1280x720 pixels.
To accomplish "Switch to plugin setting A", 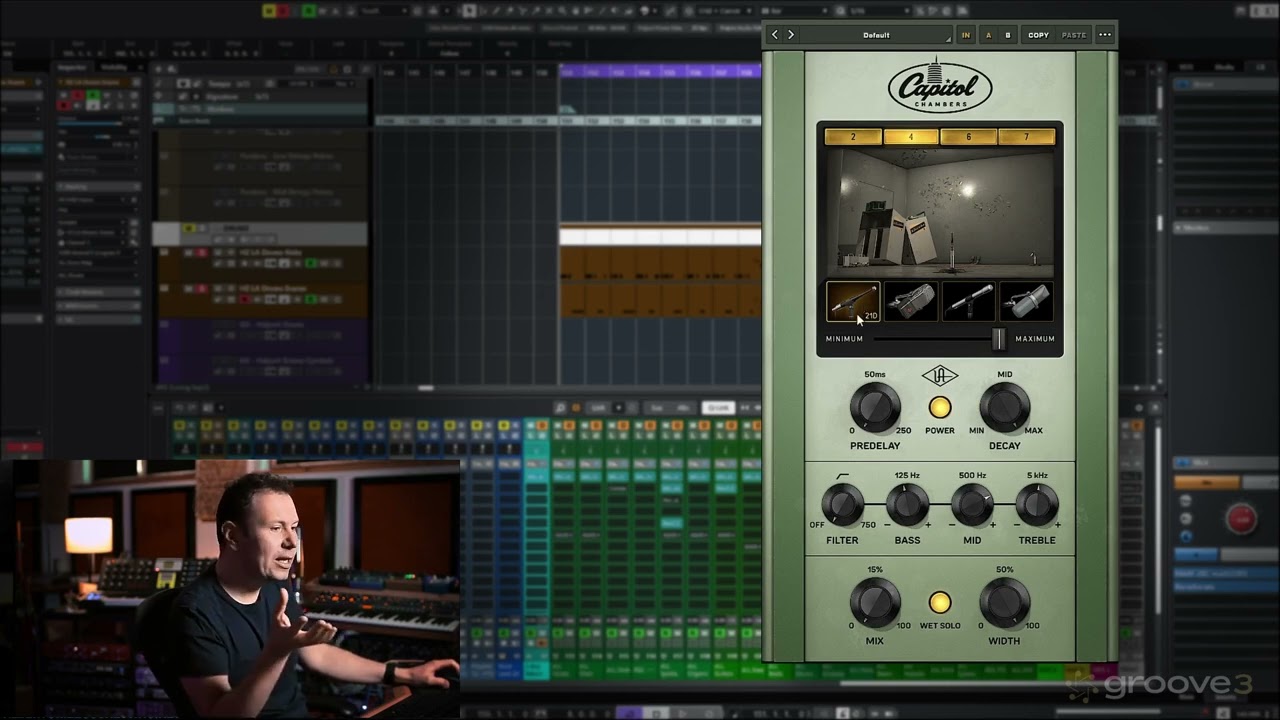I will 989,35.
